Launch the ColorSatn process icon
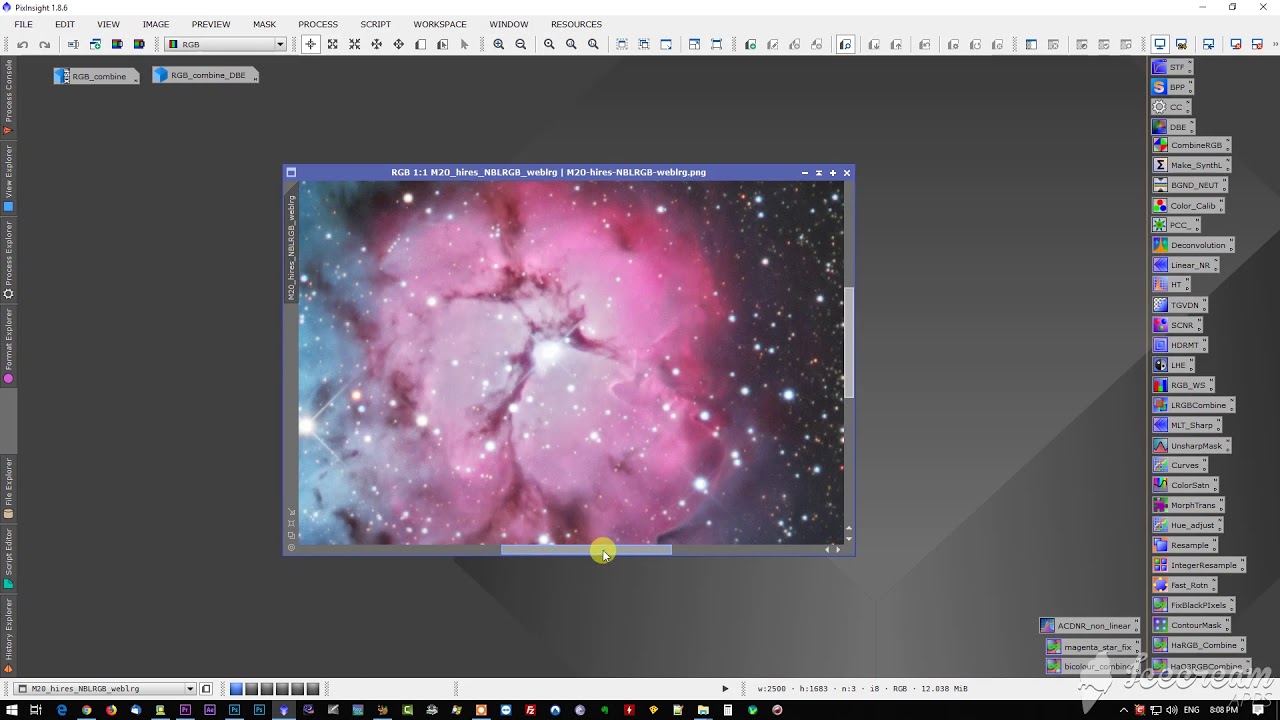 point(1184,485)
